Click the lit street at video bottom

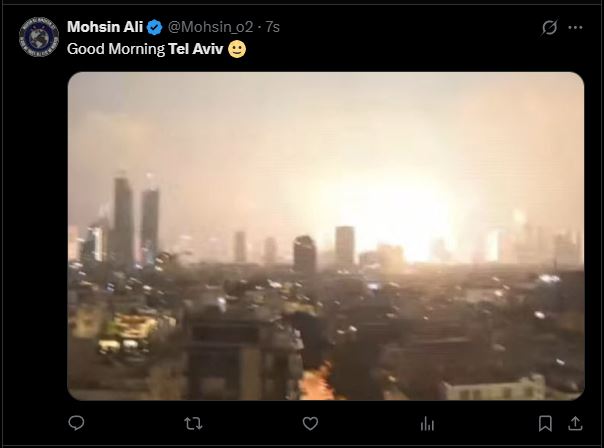317,381
